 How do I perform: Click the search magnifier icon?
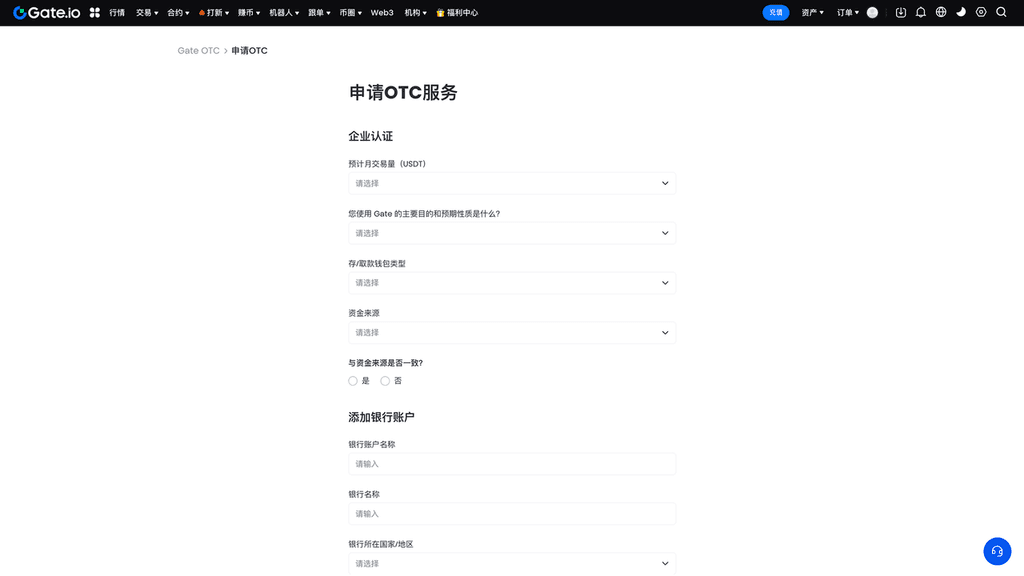tap(1001, 13)
